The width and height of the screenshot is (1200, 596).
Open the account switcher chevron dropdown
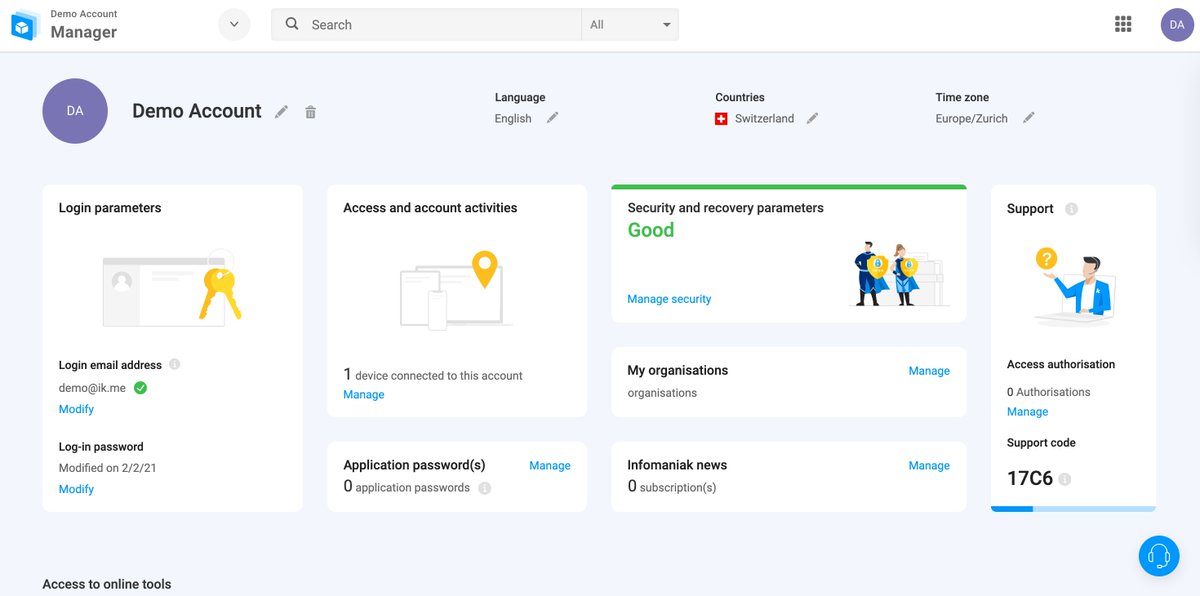[x=234, y=24]
